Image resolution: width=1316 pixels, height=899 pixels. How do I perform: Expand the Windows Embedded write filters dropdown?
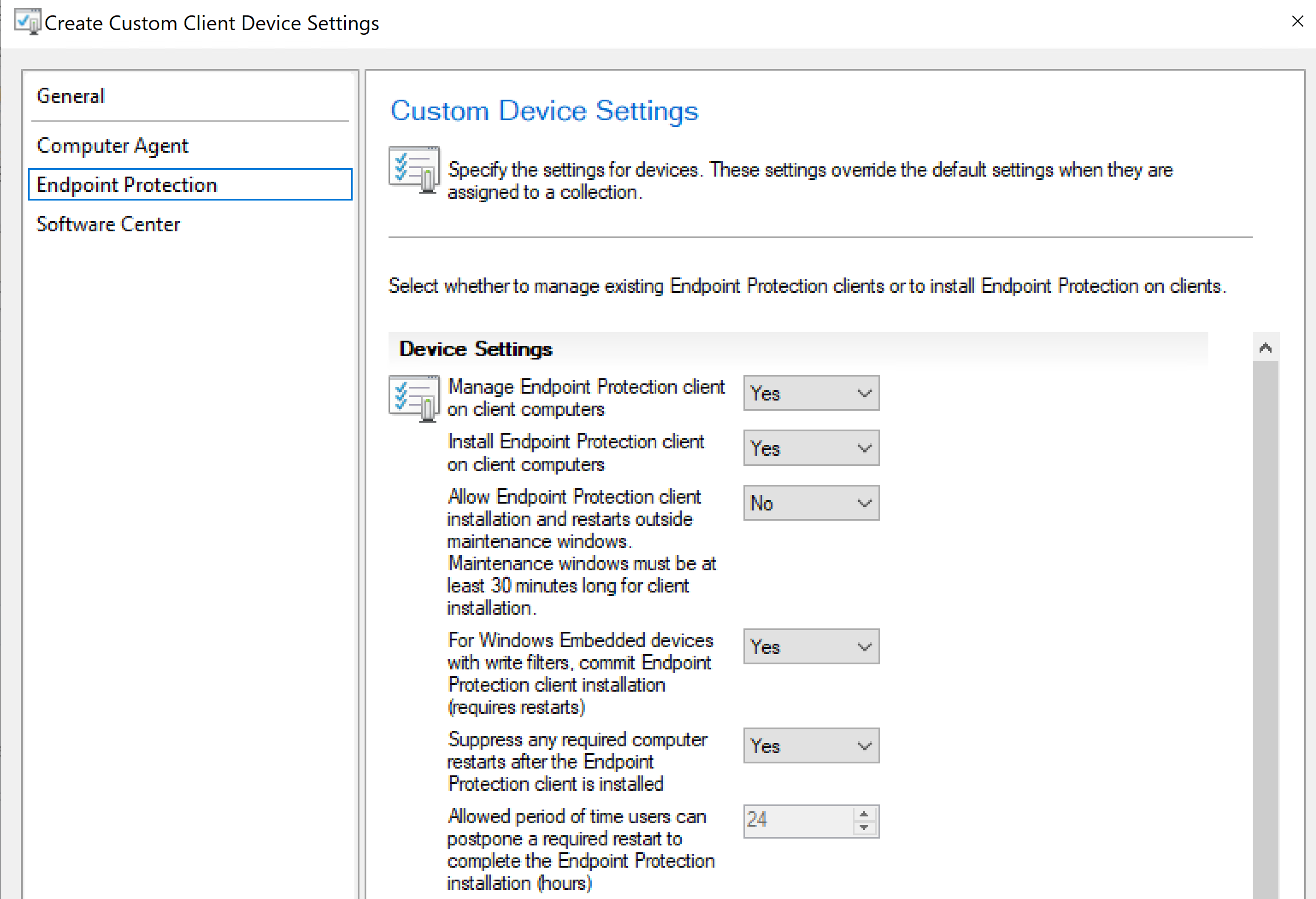pos(811,647)
